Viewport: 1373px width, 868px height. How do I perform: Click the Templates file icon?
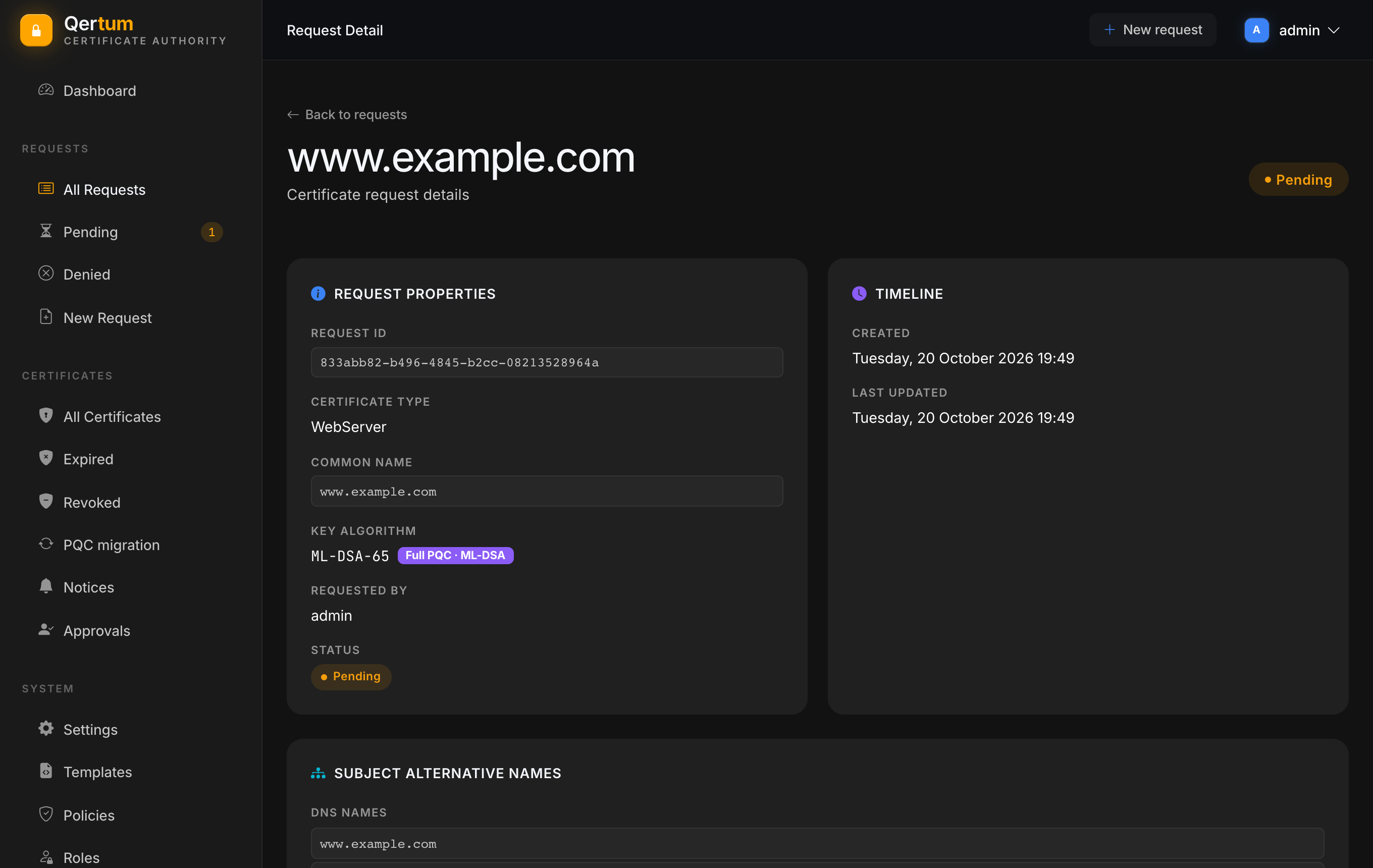[45, 771]
